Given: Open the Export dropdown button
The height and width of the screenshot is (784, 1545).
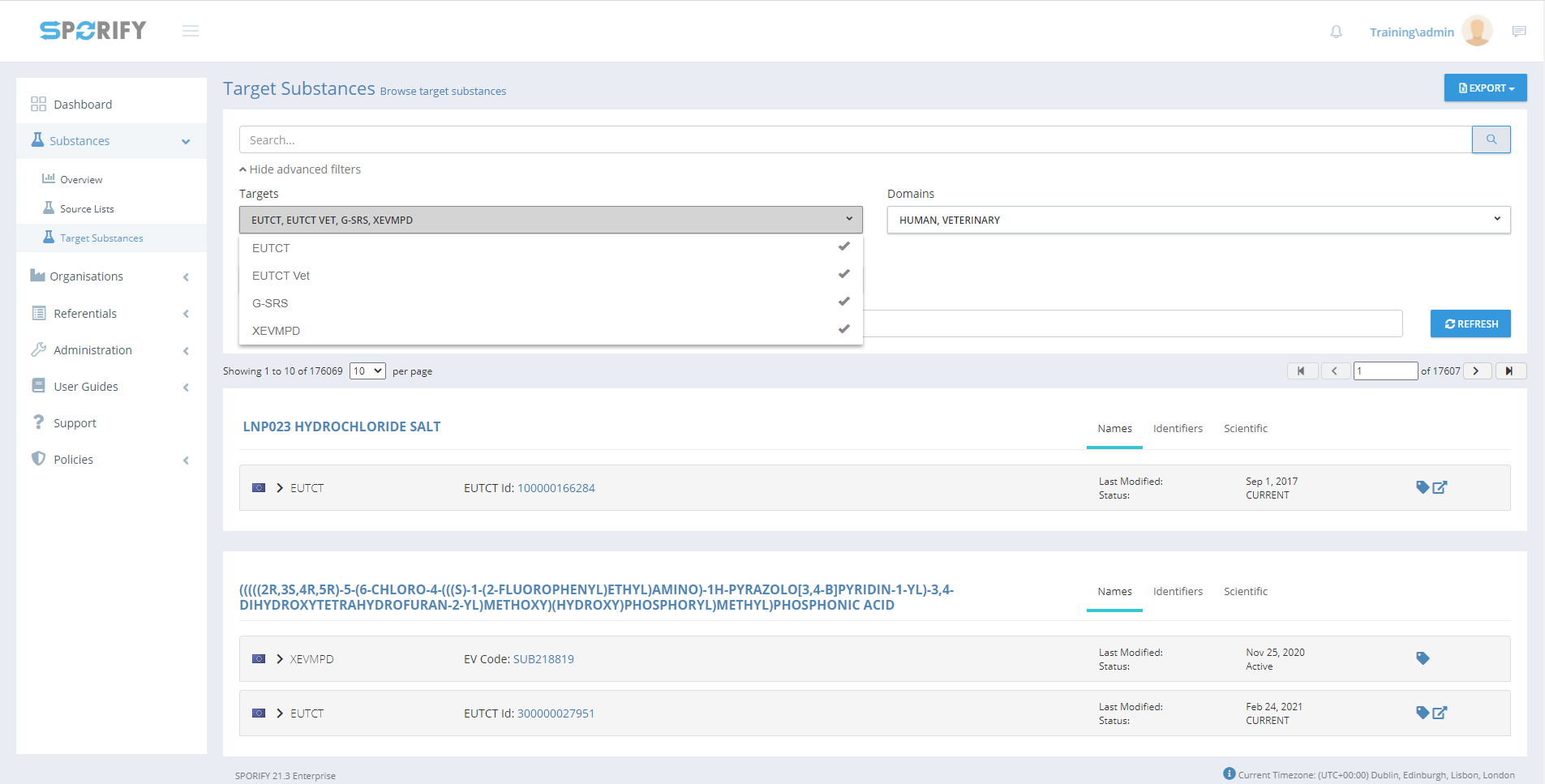Looking at the screenshot, I should point(1485,88).
